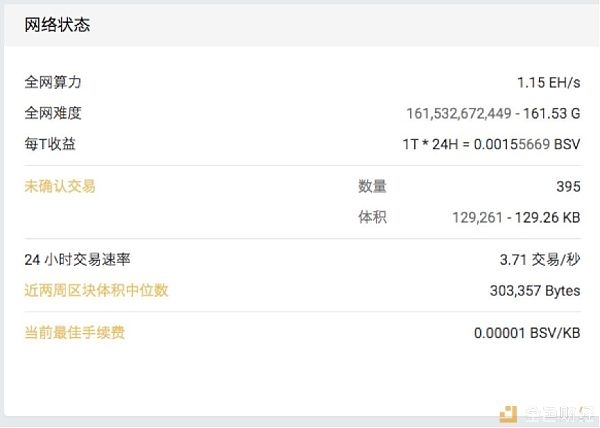Image resolution: width=600 pixels, height=428 pixels.
Task: Click the 近两周区块体积中位数 link
Action: tap(96, 290)
